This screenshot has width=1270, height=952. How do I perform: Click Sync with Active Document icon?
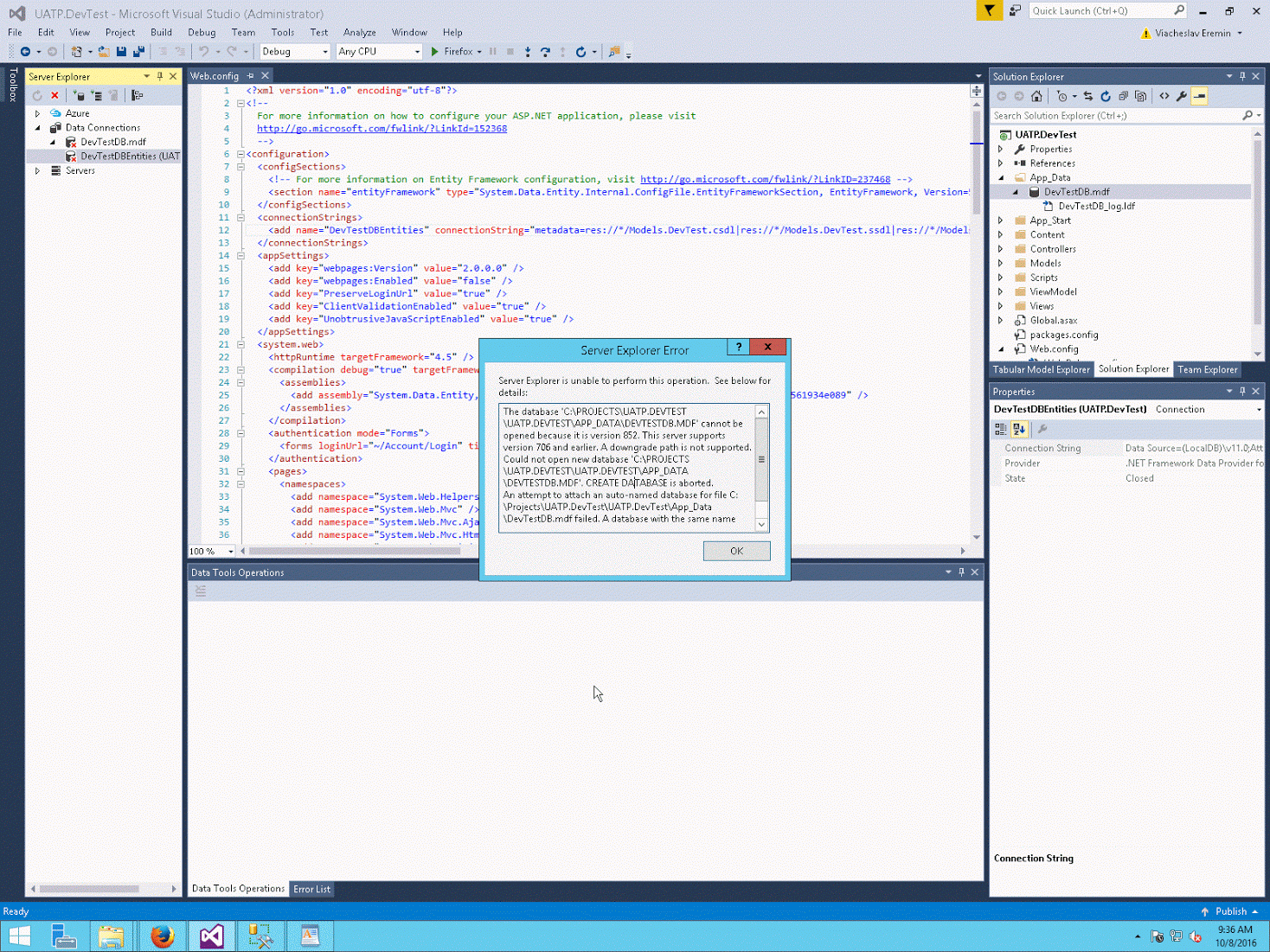(x=1088, y=96)
